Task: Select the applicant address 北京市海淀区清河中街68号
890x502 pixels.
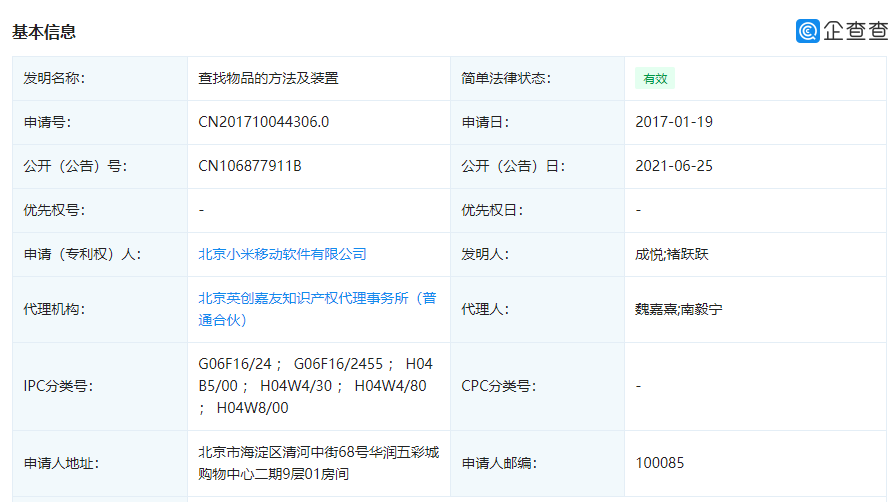Action: (318, 463)
